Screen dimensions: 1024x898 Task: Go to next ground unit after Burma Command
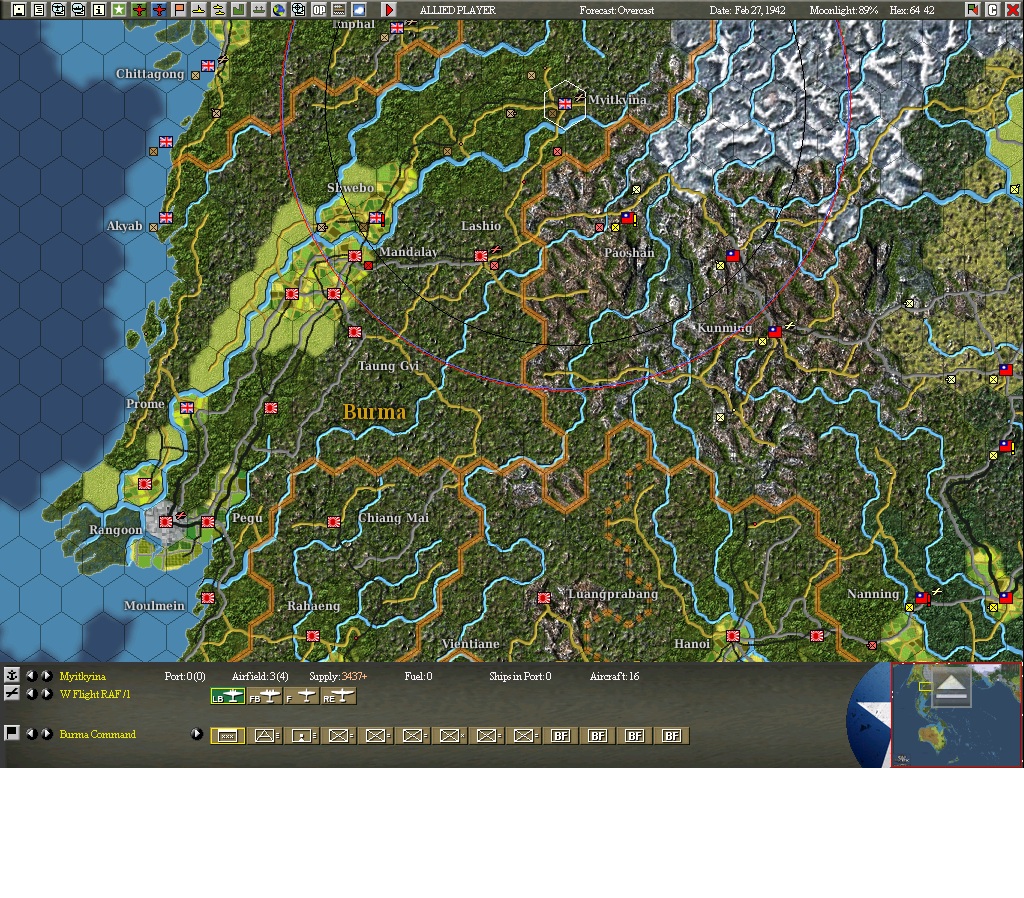click(47, 733)
